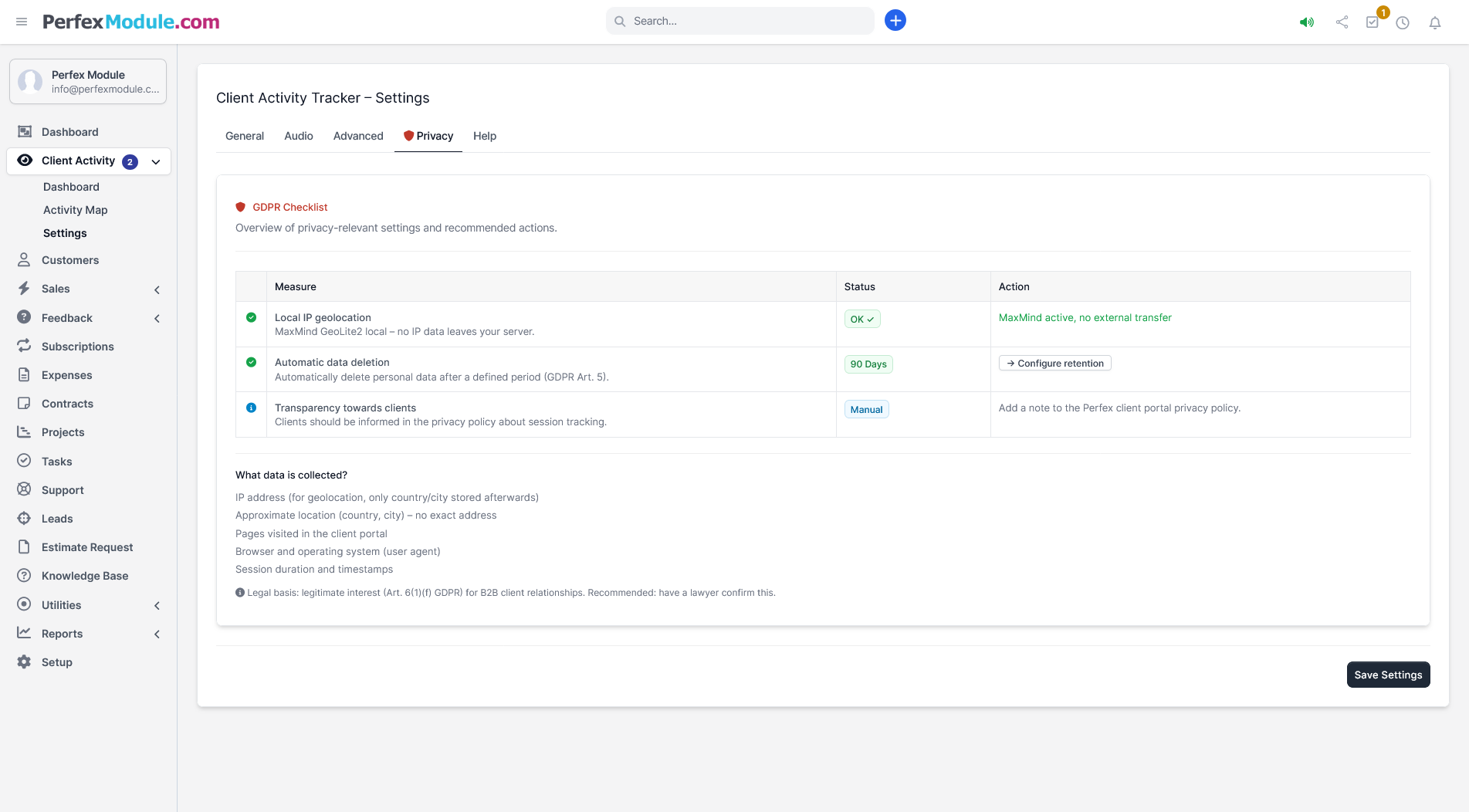This screenshot has height=812, width=1469.
Task: Switch to the Advanced tab
Action: coord(358,136)
